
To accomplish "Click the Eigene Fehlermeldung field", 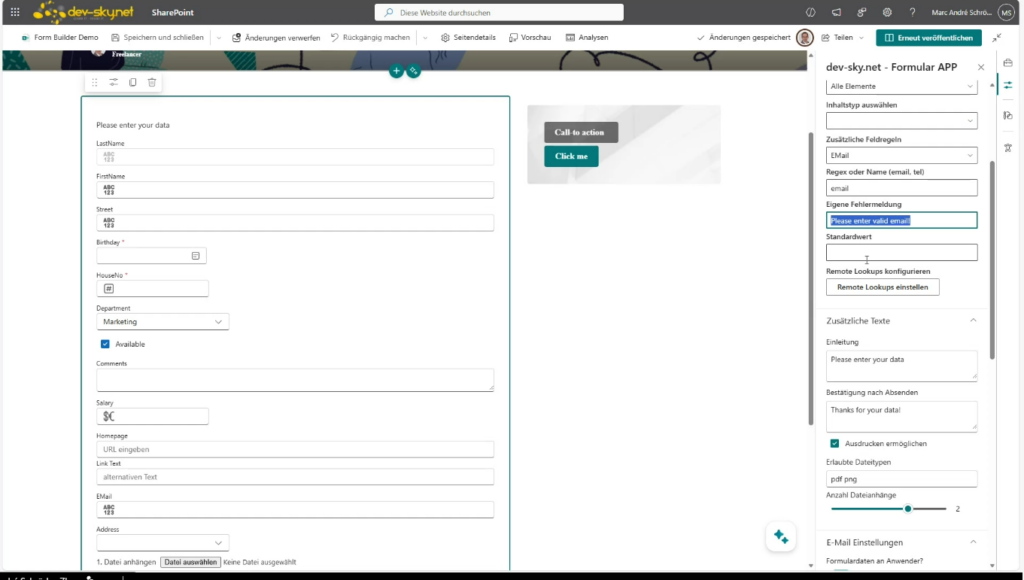I will (x=901, y=221).
